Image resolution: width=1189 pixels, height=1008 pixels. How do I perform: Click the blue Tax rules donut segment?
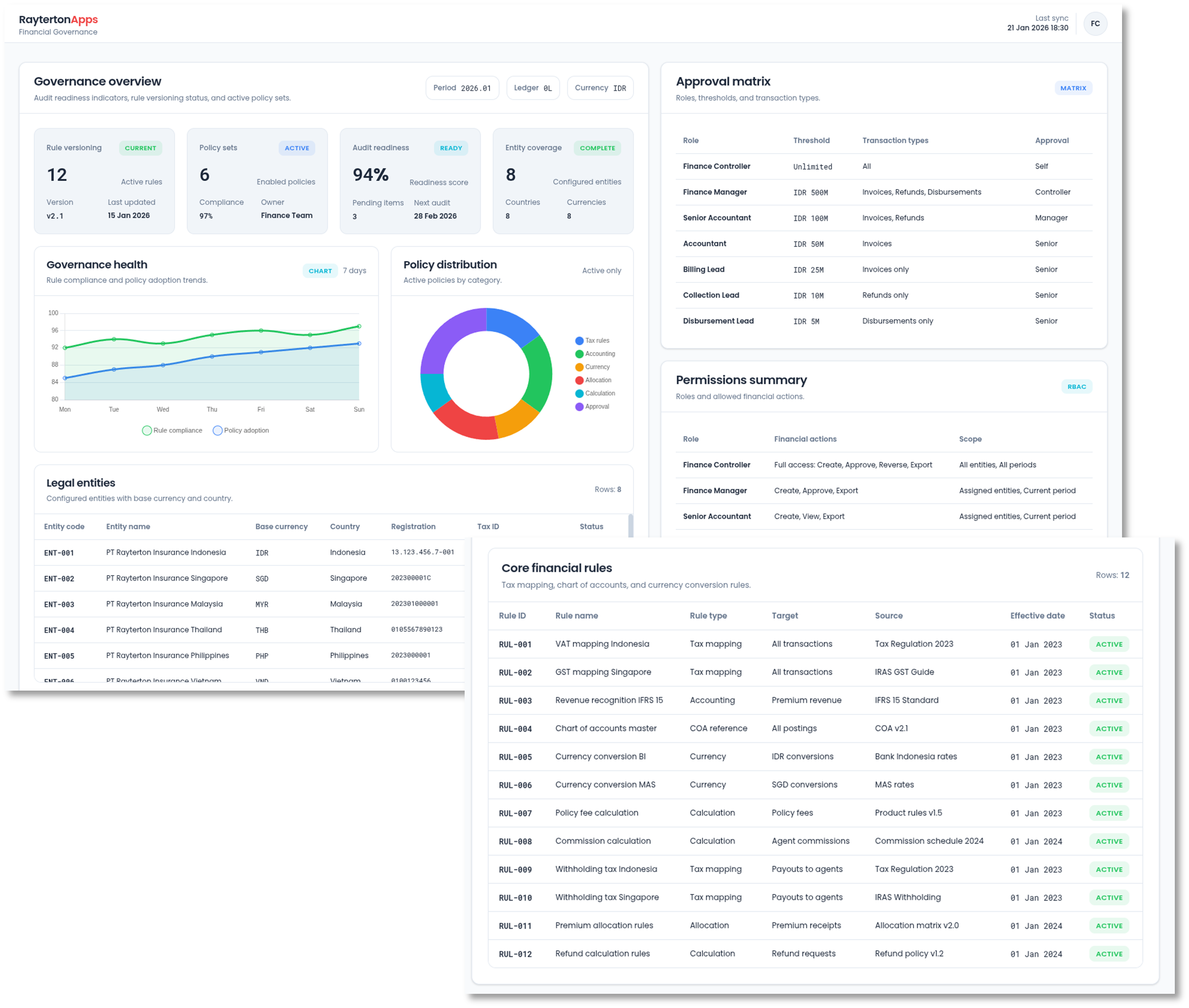pyautogui.click(x=510, y=325)
